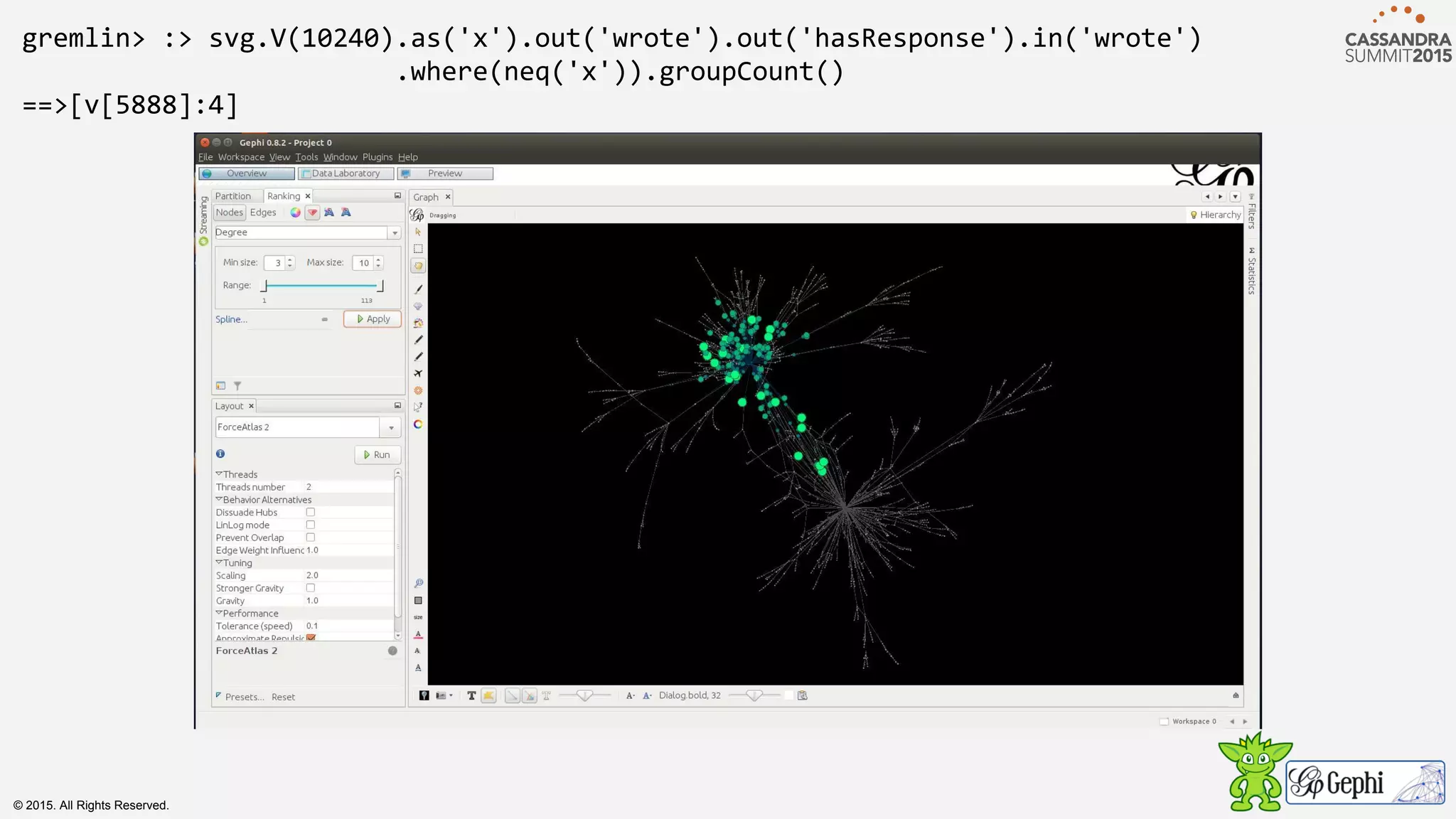Toggle show edges line icon
The width and height of the screenshot is (1456, 819).
point(512,696)
